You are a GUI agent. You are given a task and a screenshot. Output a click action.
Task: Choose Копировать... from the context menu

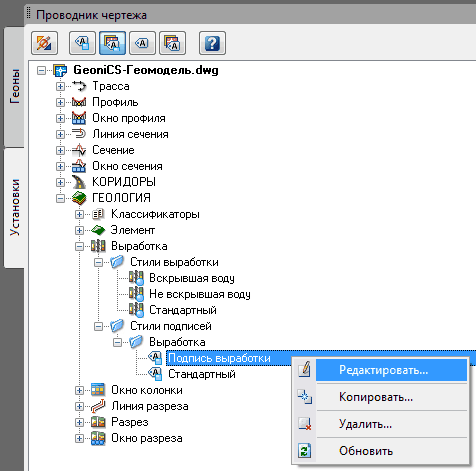(376, 397)
